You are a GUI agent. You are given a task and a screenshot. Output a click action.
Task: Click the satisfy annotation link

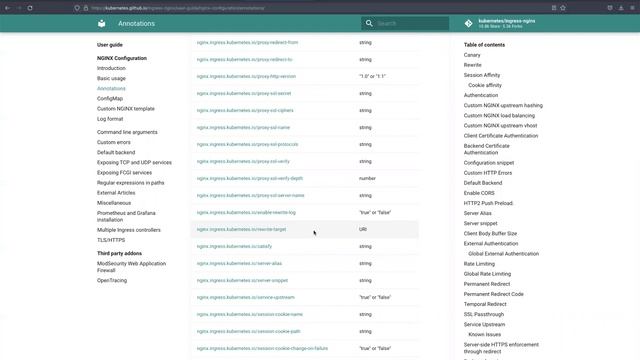pos(234,247)
